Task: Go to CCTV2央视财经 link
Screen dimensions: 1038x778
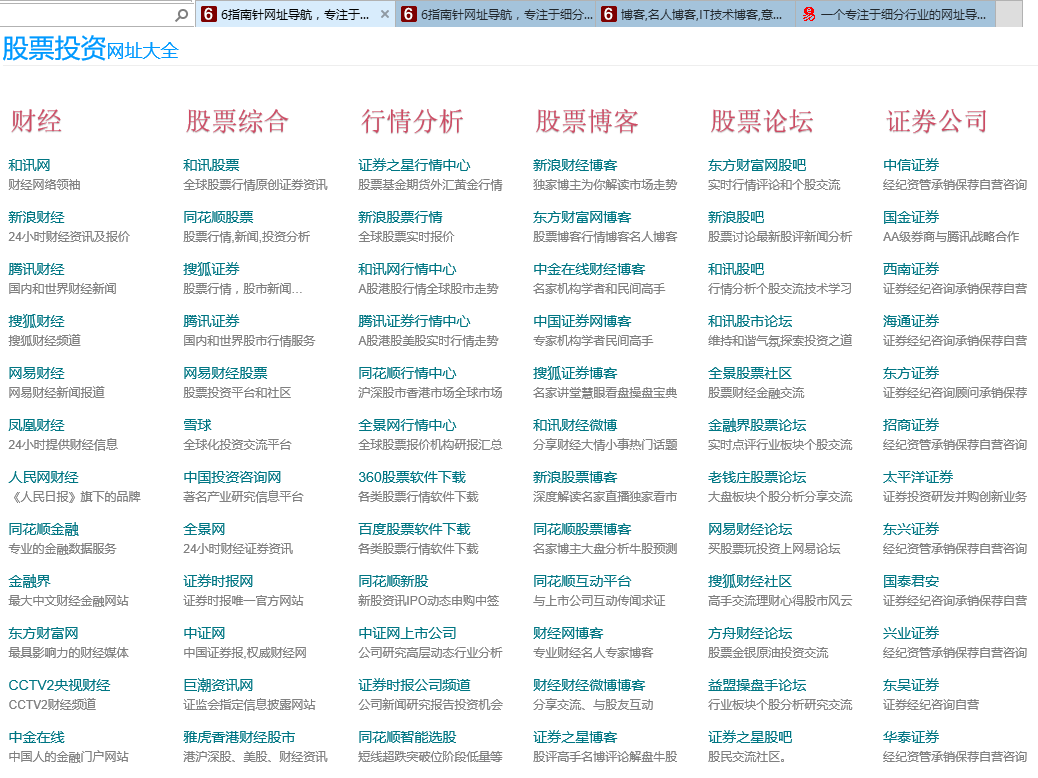Action: [60, 685]
